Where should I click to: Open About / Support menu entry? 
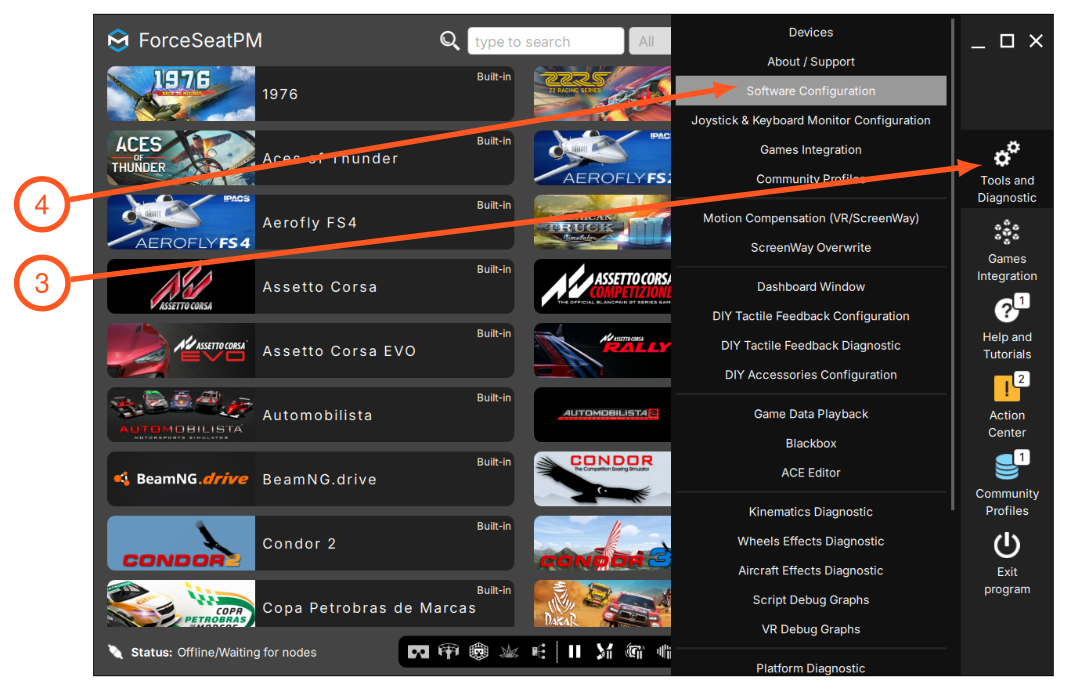(811, 61)
